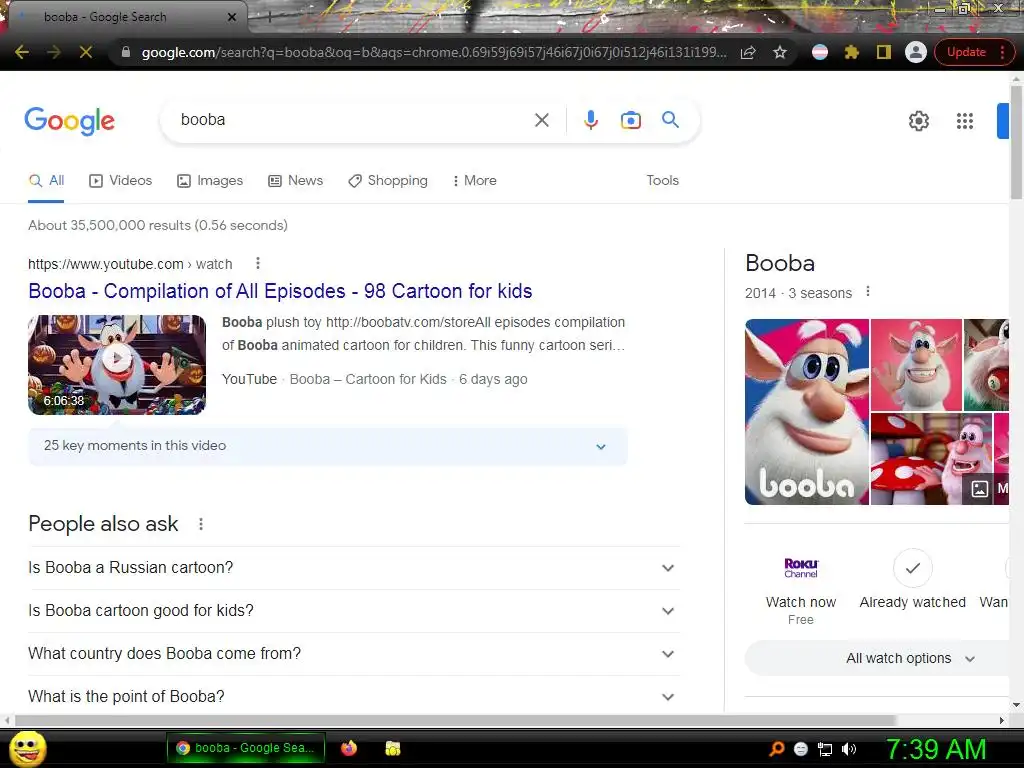Expand 25 key moments in this video
Image resolution: width=1024 pixels, height=768 pixels.
[x=328, y=446]
